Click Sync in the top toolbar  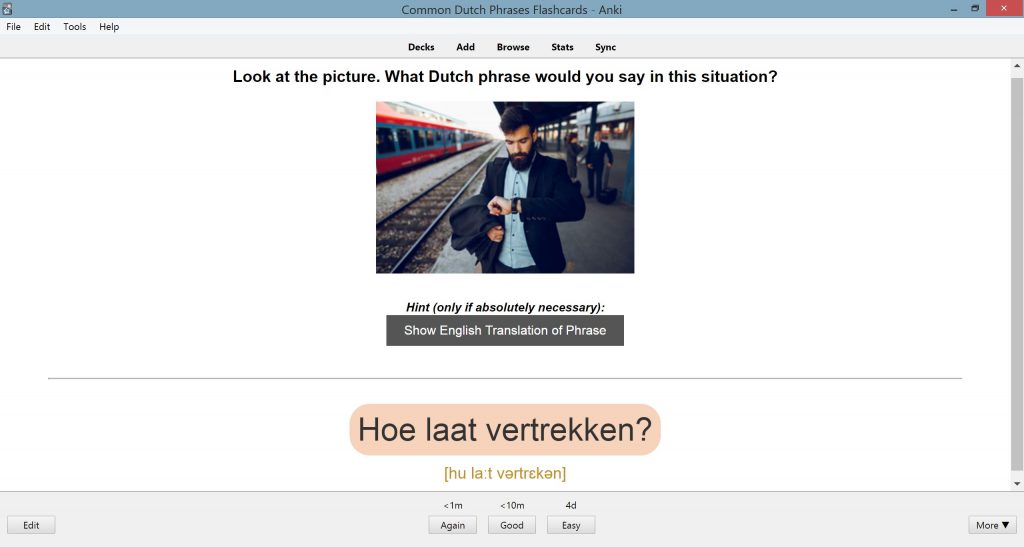coord(605,47)
